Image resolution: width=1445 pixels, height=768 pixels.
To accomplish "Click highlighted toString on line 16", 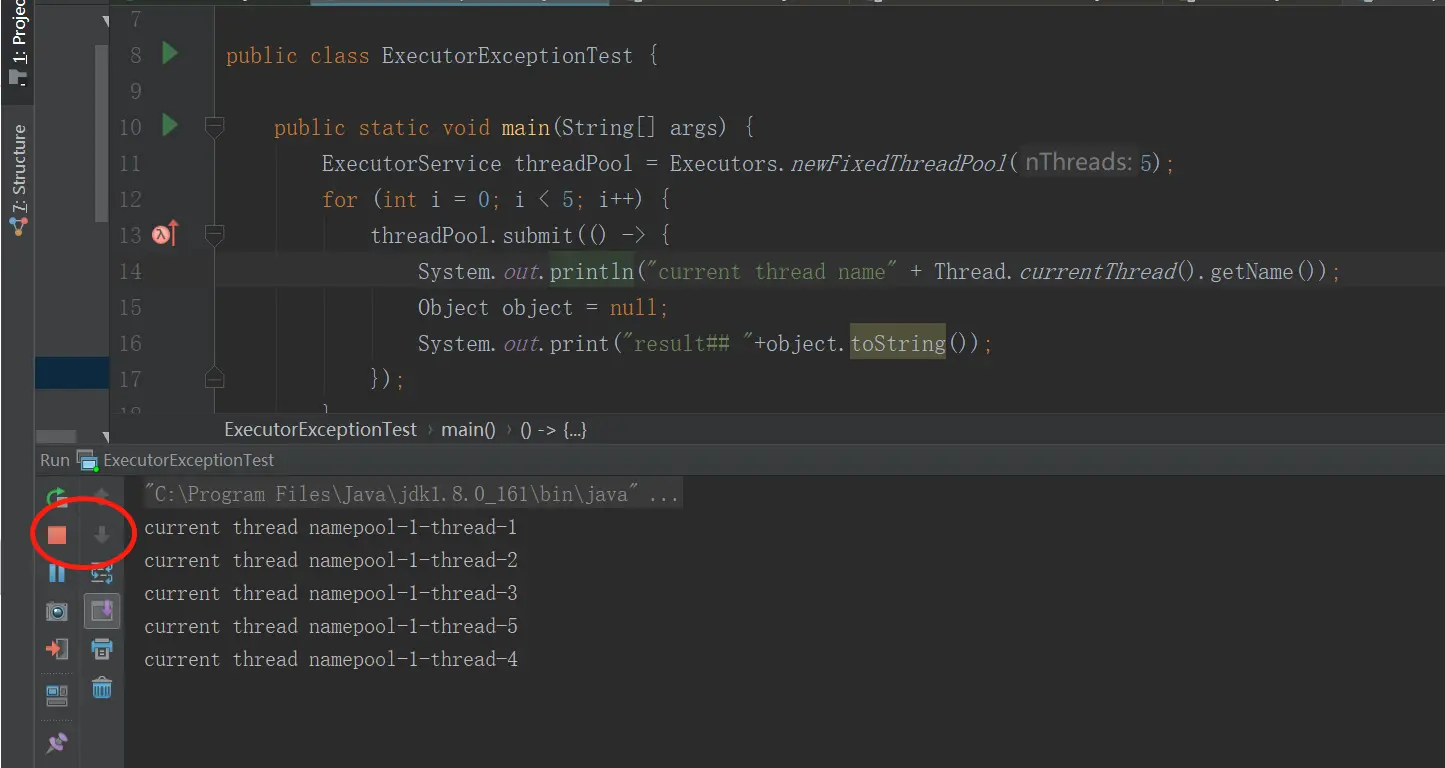I will coord(898,344).
